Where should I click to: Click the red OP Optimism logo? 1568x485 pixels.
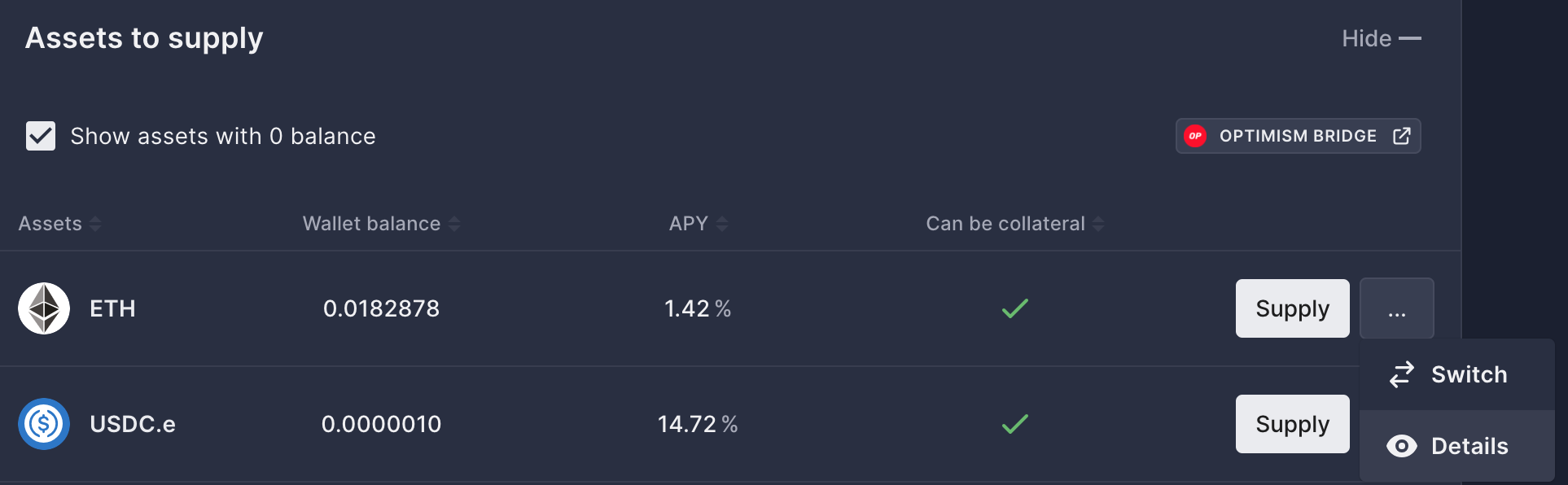tap(1195, 136)
